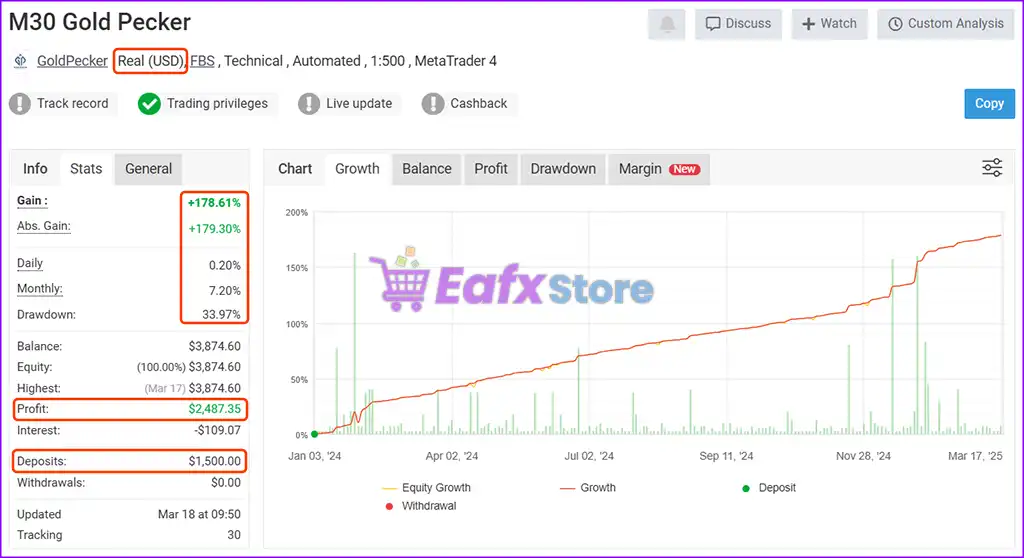This screenshot has height=558, width=1024.
Task: Select the Drawdown chart tab
Action: 563,169
